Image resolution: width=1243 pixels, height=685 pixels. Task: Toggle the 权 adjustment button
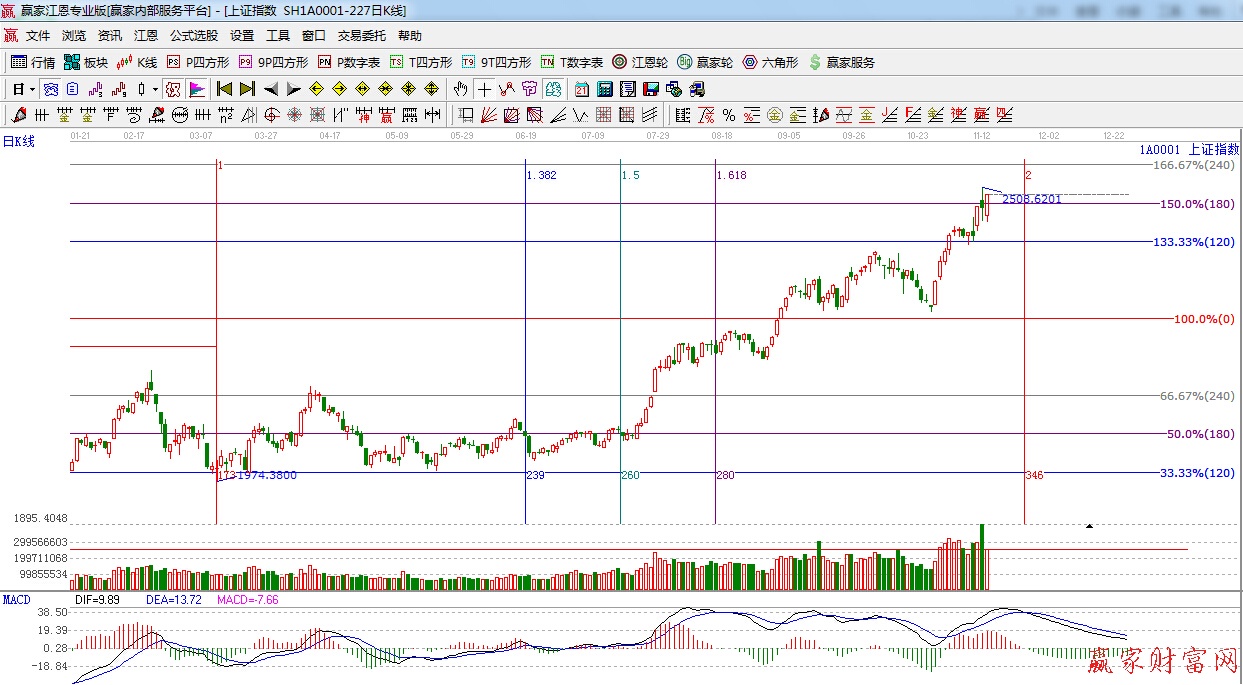tap(173, 89)
